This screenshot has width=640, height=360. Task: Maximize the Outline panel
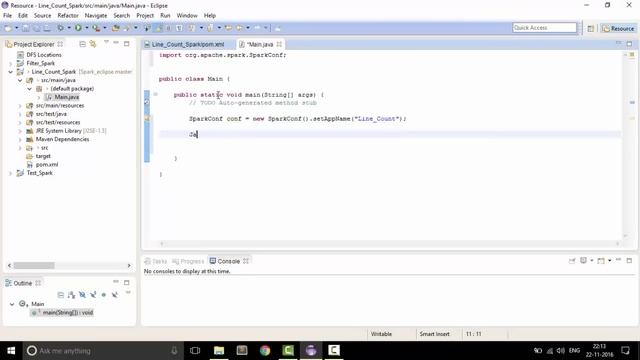coord(127,282)
